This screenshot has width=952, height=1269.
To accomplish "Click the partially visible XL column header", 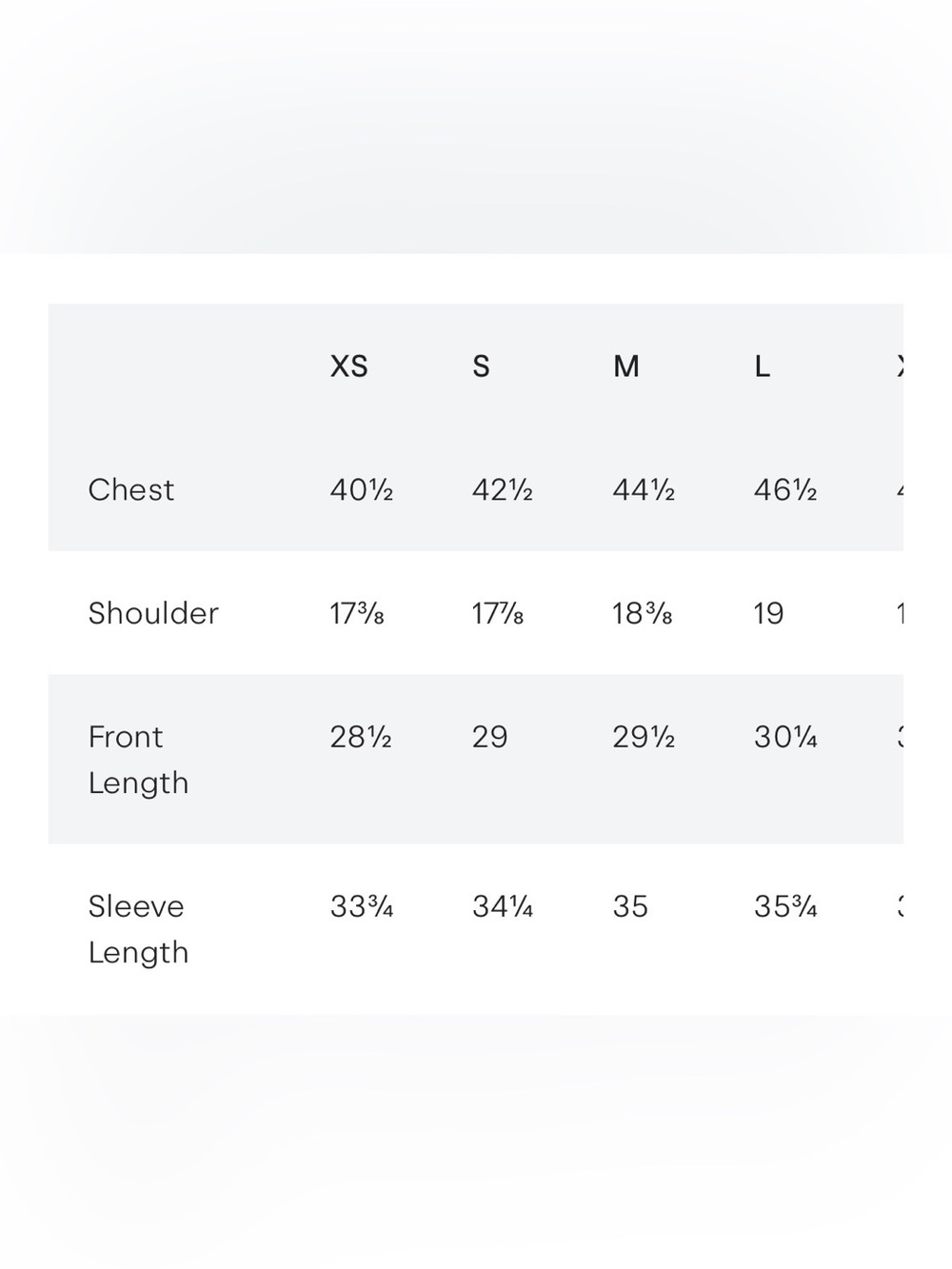I will point(900,367).
